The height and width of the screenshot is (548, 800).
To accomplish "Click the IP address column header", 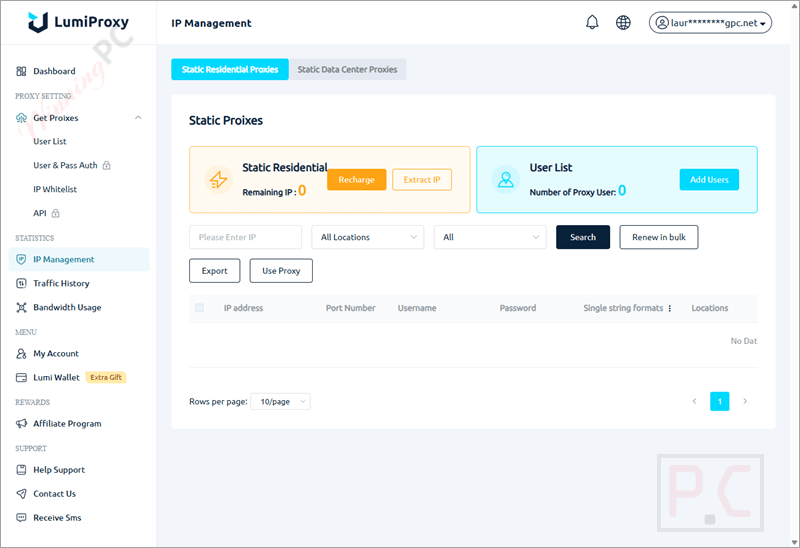I will click(243, 308).
